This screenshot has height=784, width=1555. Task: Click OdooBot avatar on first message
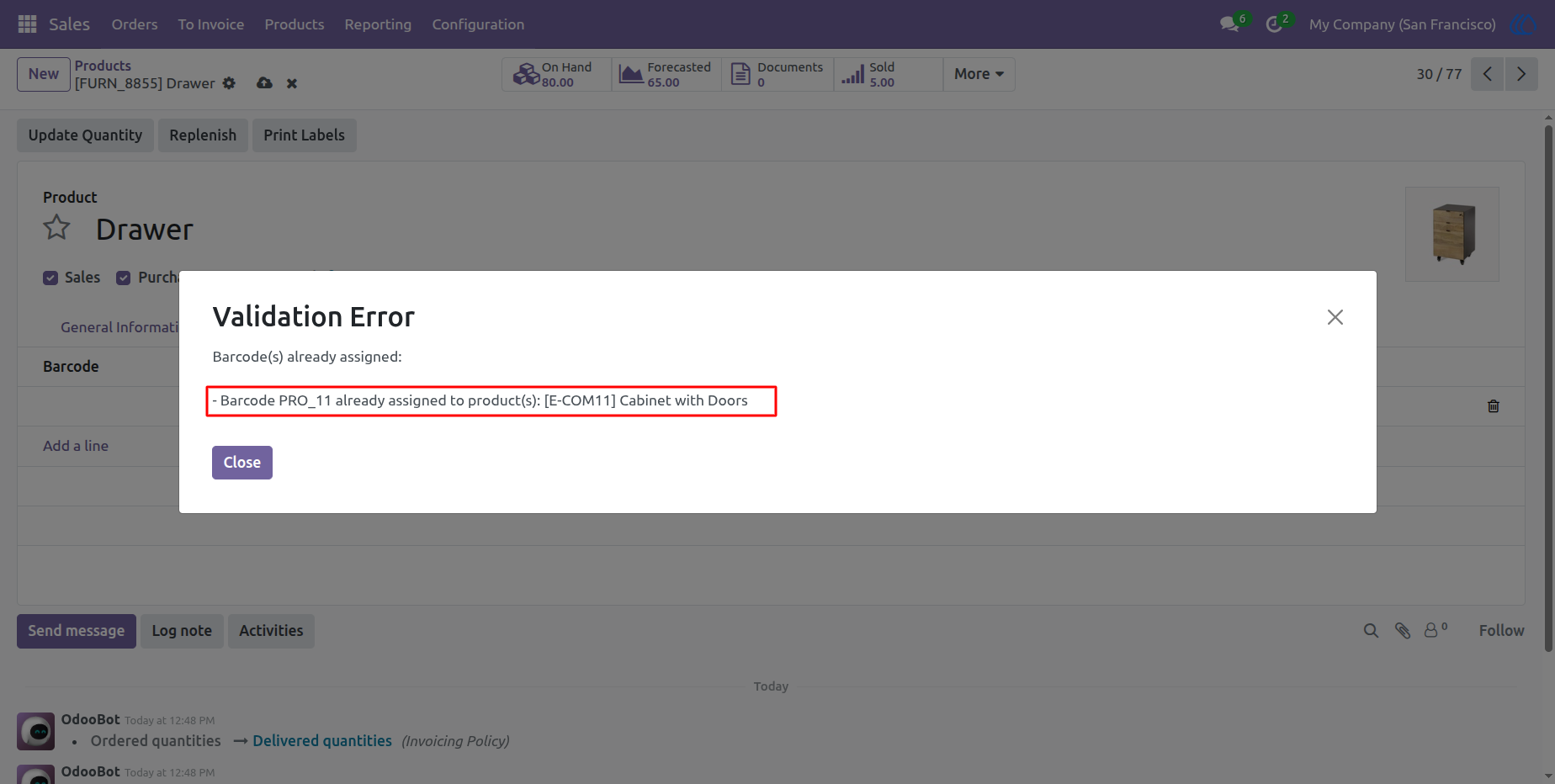[36, 732]
